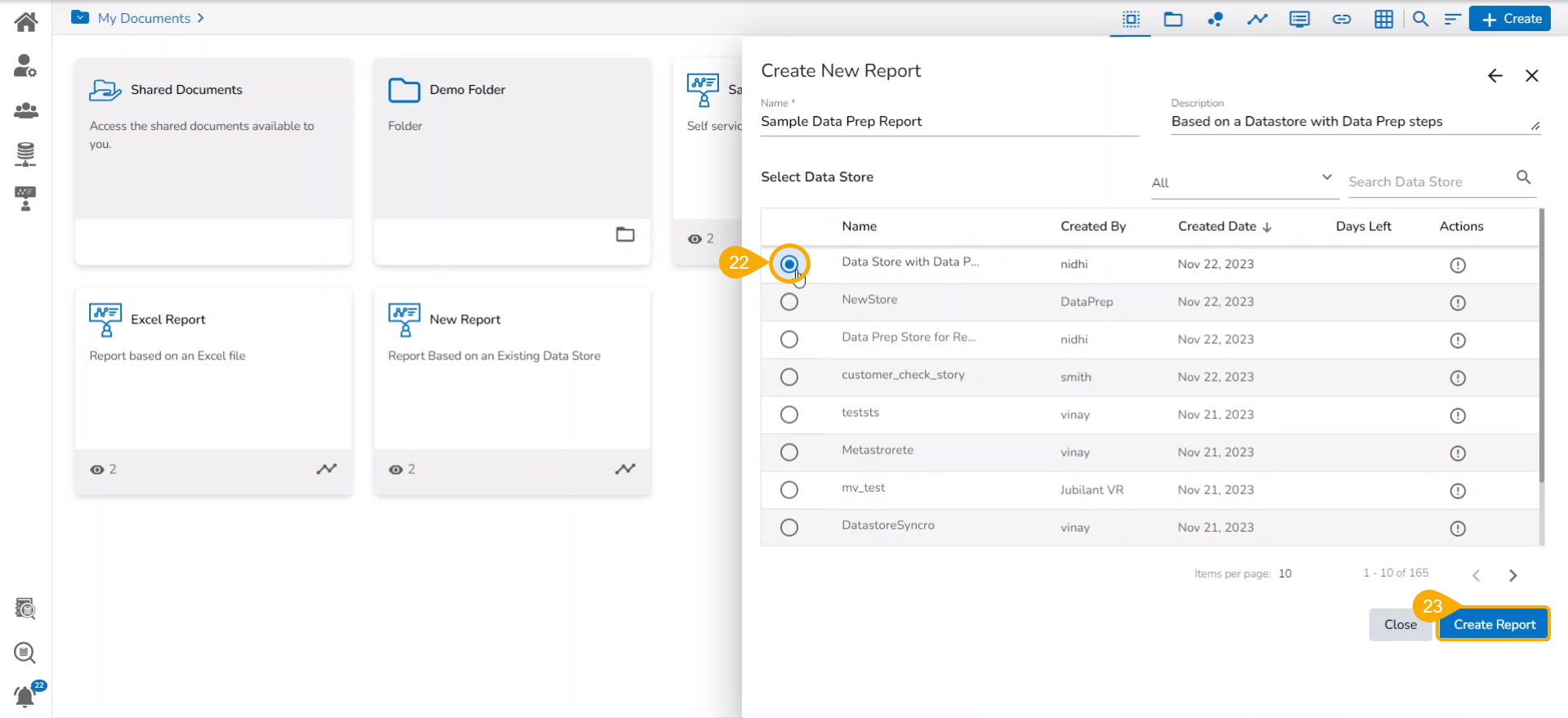Open the folder icon in top toolbar
The height and width of the screenshot is (718, 1568).
(1173, 19)
